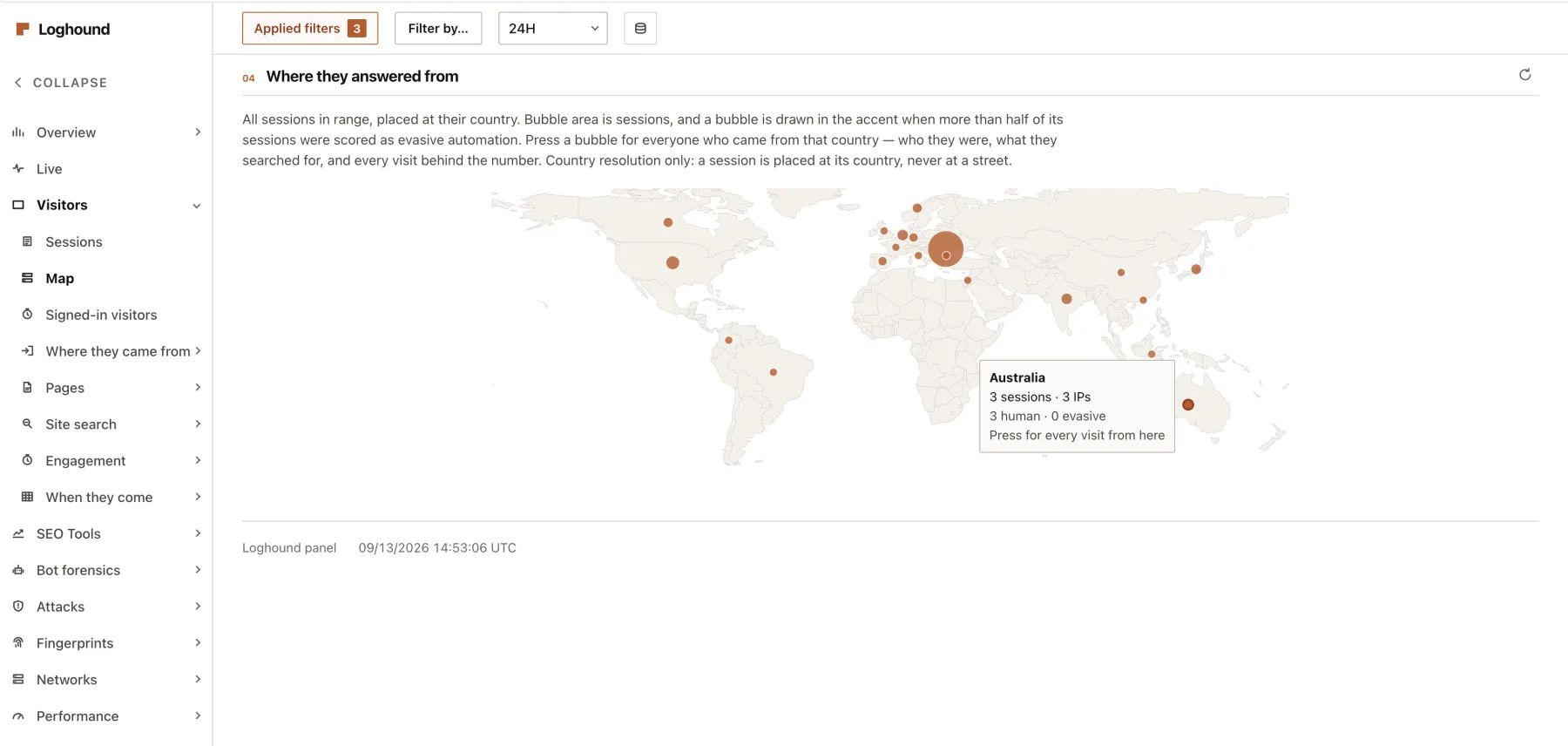Collapse the sidebar with COLLAPSE
This screenshot has height=746, width=1568.
[x=61, y=83]
